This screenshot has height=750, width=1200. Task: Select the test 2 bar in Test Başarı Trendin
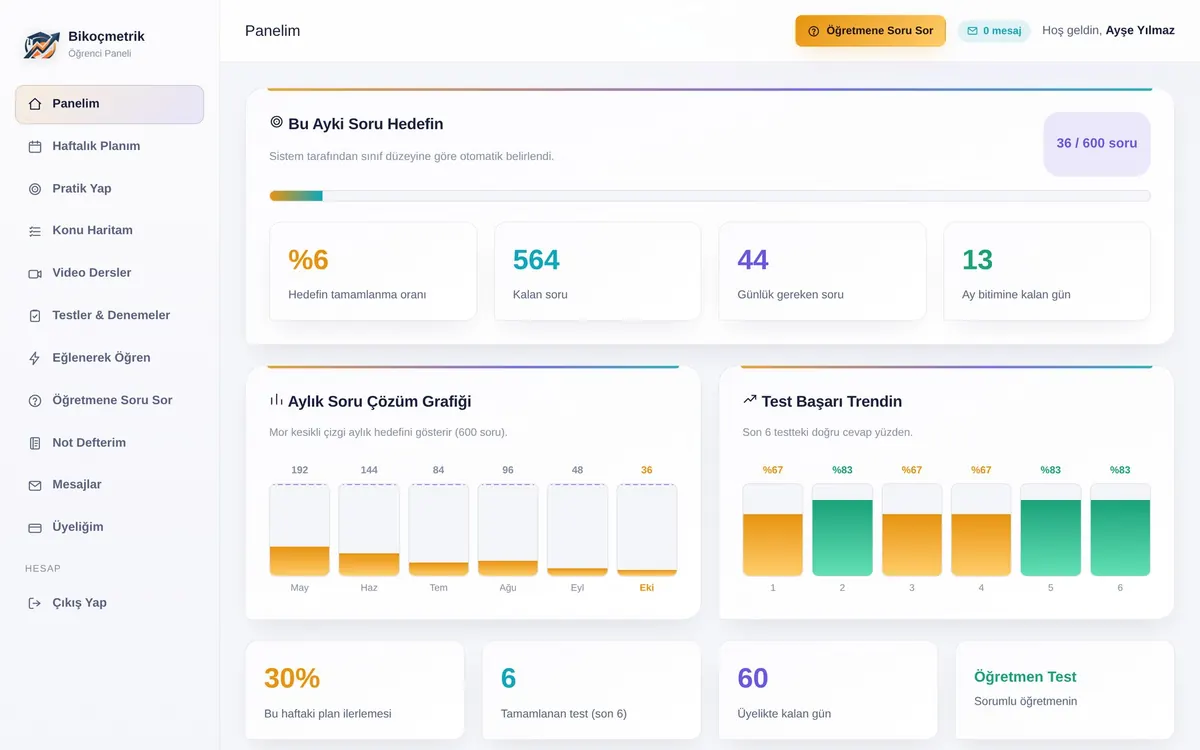point(842,530)
